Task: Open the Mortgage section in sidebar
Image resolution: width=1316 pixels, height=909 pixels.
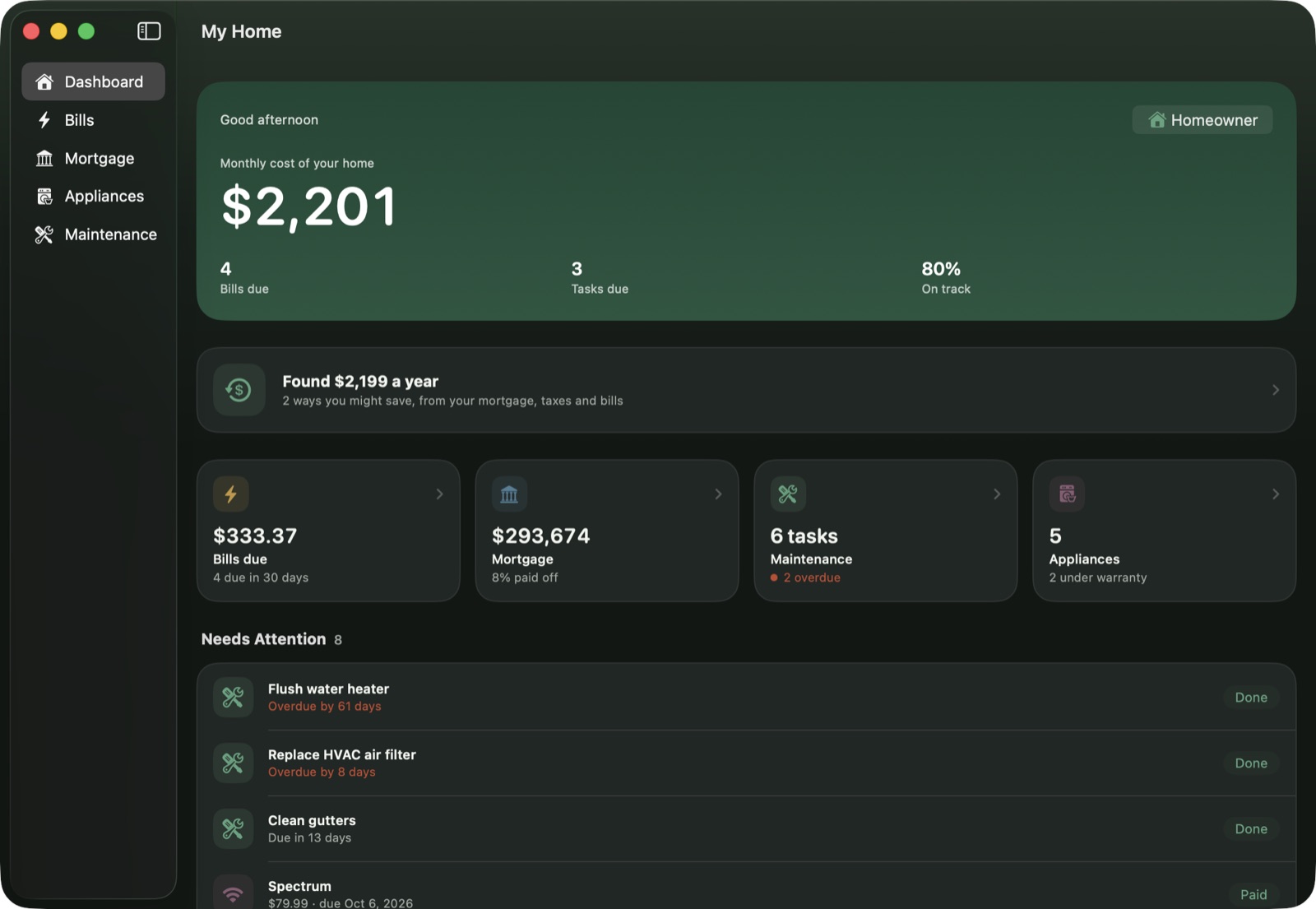Action: pyautogui.click(x=93, y=158)
